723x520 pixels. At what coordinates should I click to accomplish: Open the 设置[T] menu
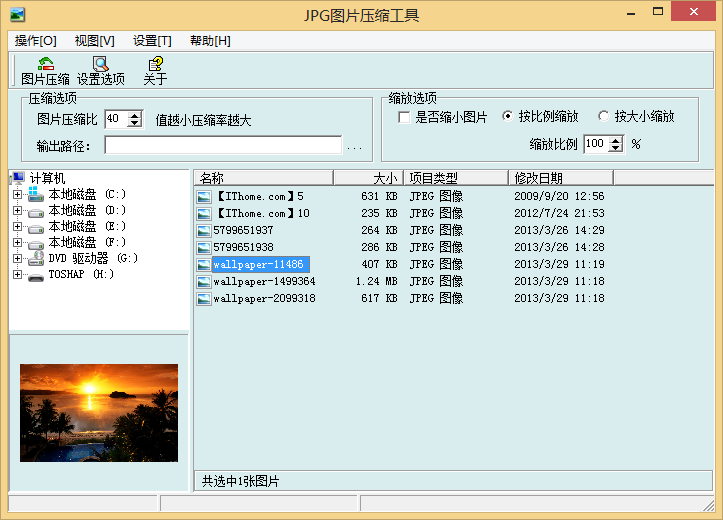(152, 41)
